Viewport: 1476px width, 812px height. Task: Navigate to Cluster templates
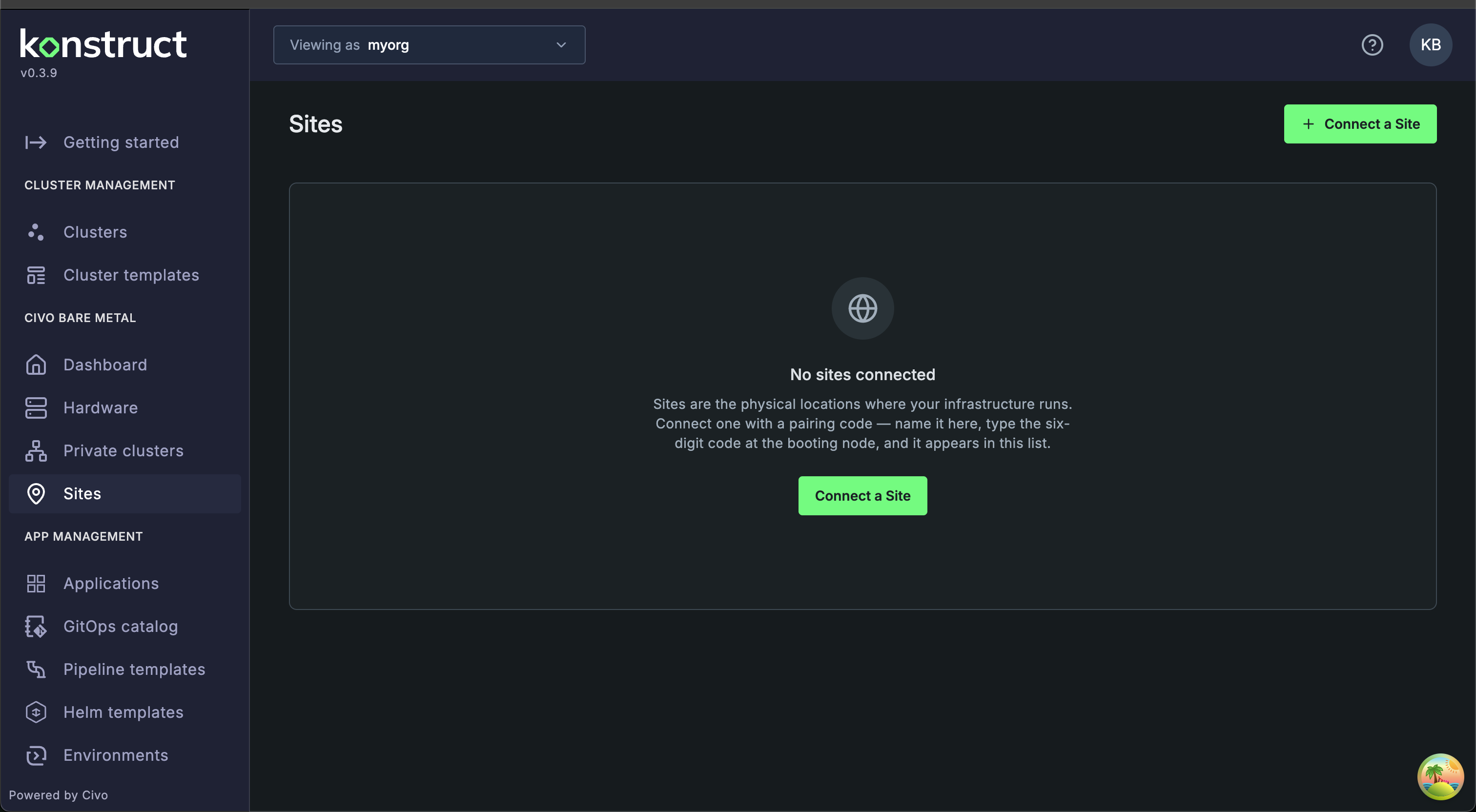click(x=125, y=275)
